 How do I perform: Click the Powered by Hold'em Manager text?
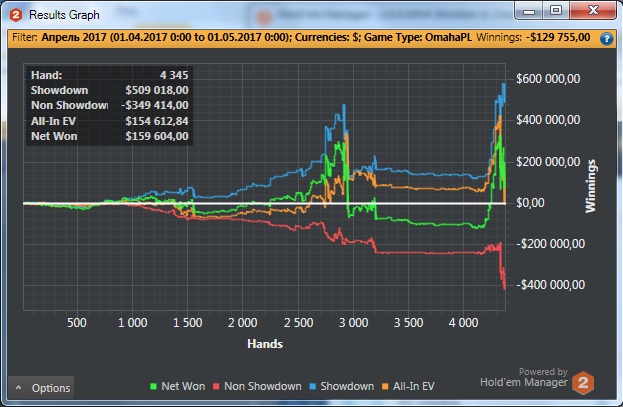click(x=524, y=378)
